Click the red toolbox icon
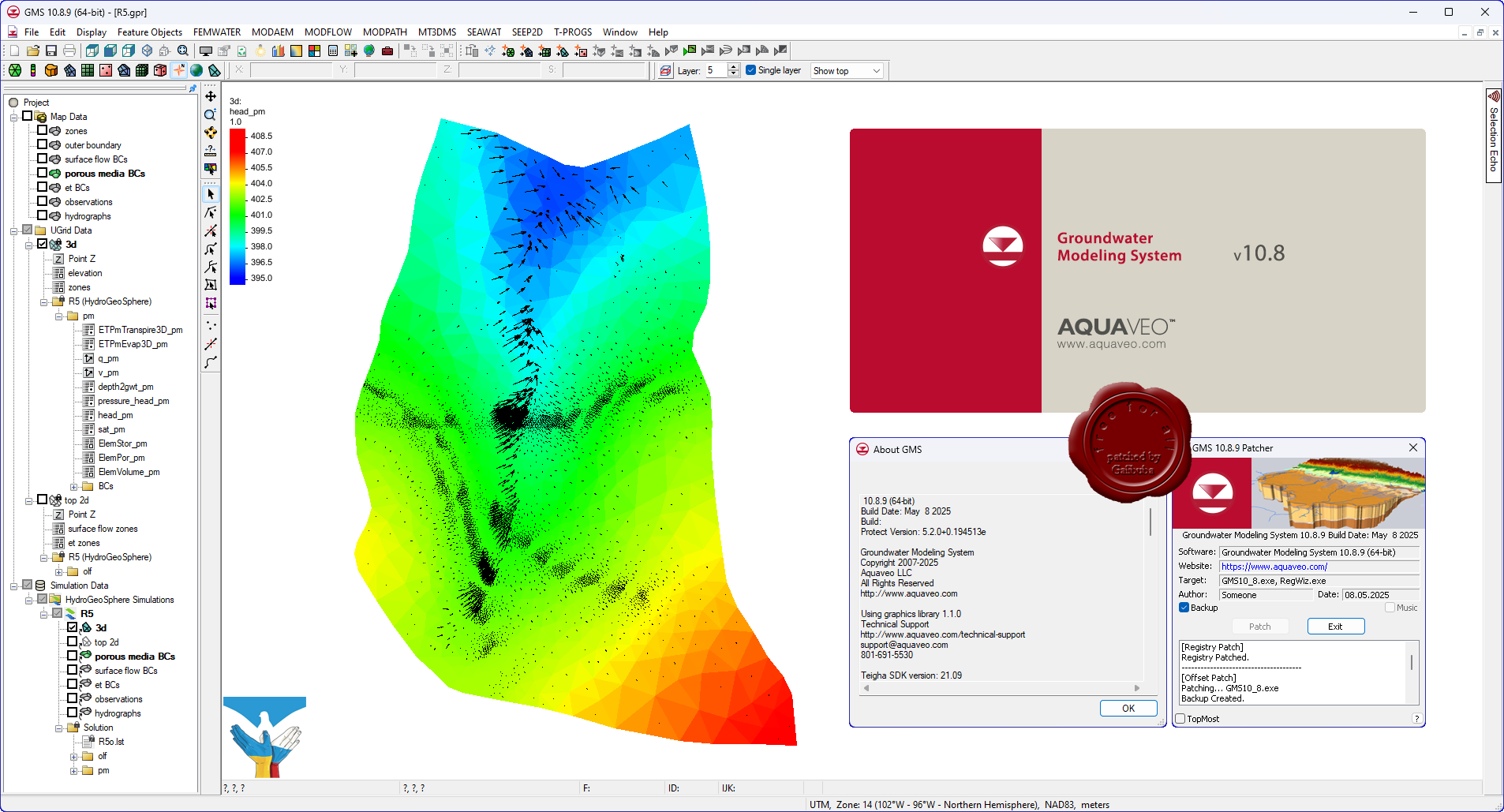The width and height of the screenshot is (1504, 812). (x=387, y=51)
